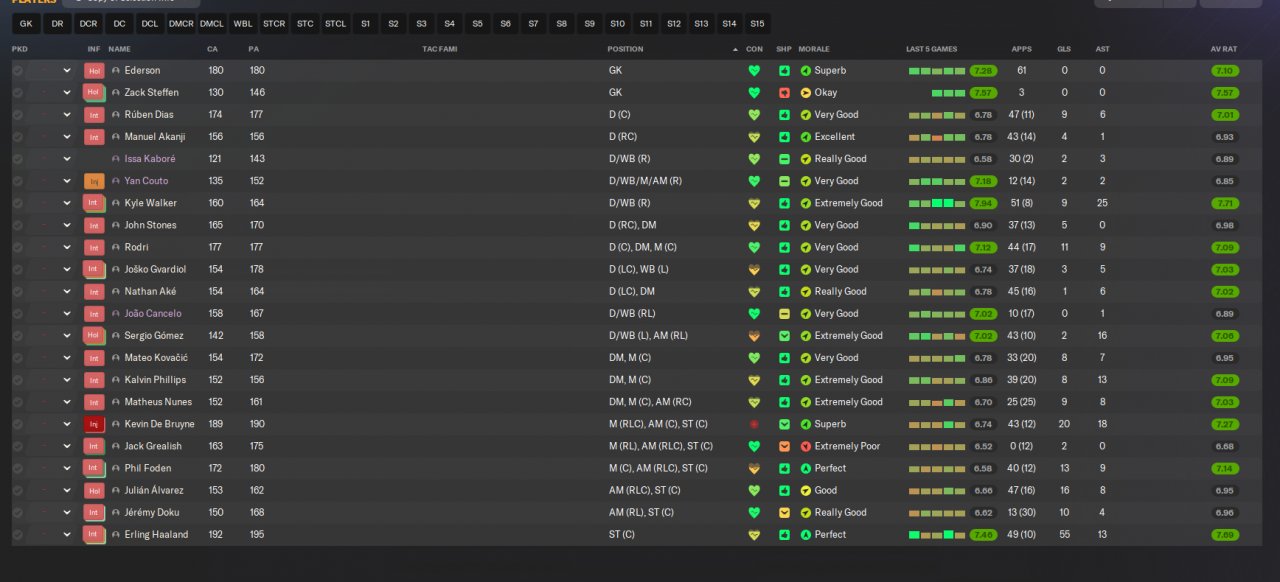
Task: Toggle the picked checkbox for Erling Haaland
Action: tap(18, 534)
